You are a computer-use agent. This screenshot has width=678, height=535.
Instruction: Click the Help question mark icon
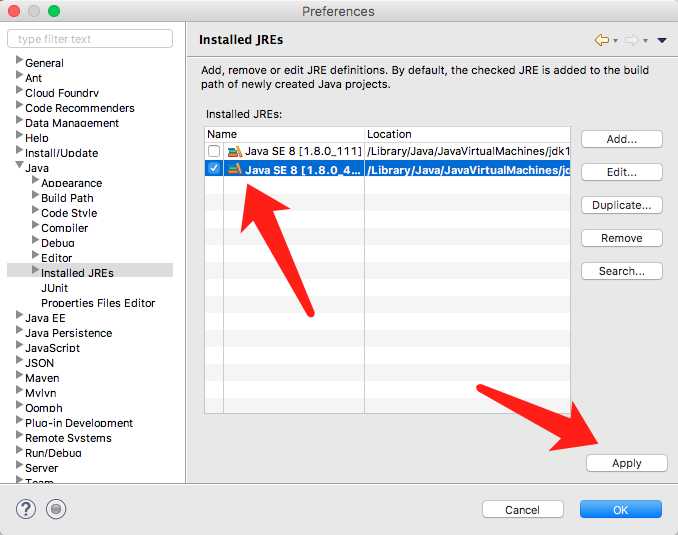[26, 509]
